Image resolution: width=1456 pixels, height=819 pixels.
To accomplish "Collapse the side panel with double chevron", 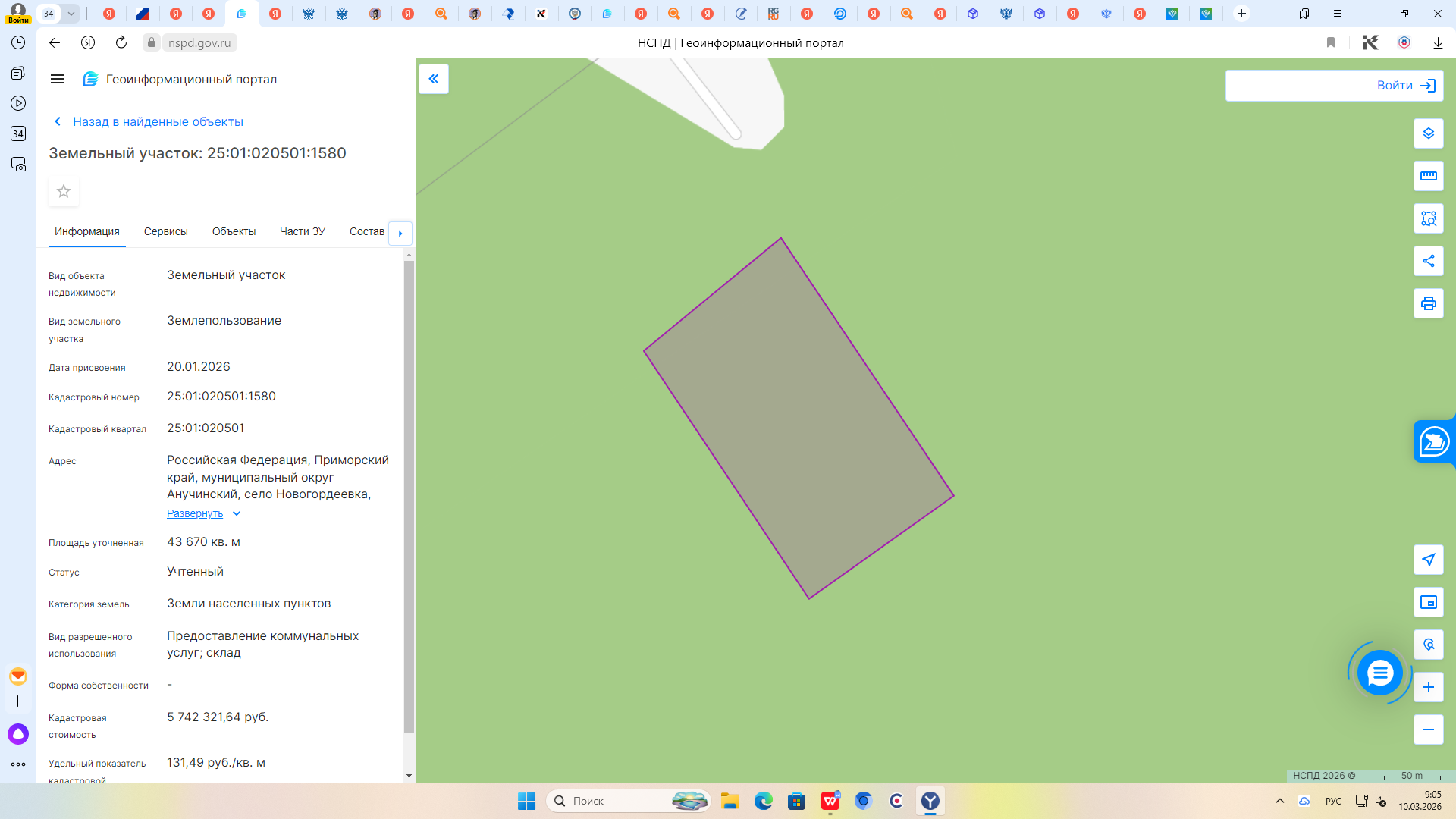I will pyautogui.click(x=434, y=79).
